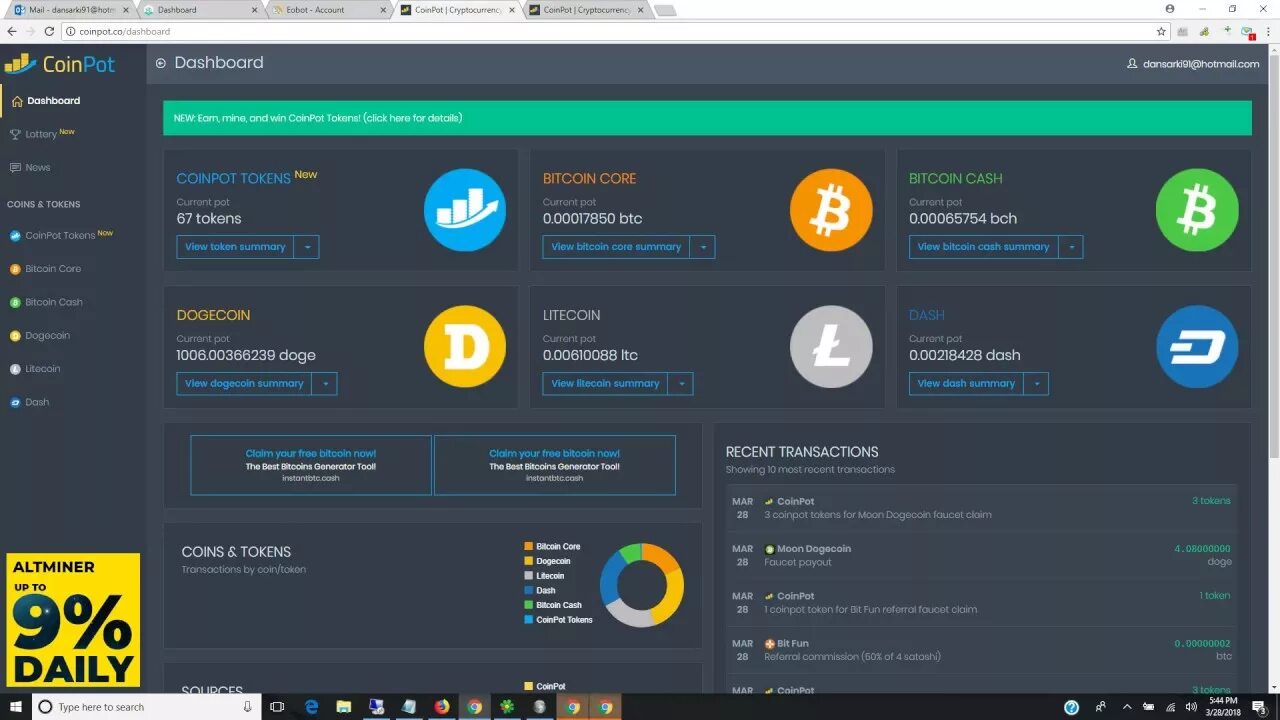Viewport: 1280px width, 720px height.
Task: Open dropdown next to View token summary
Action: pyautogui.click(x=306, y=247)
